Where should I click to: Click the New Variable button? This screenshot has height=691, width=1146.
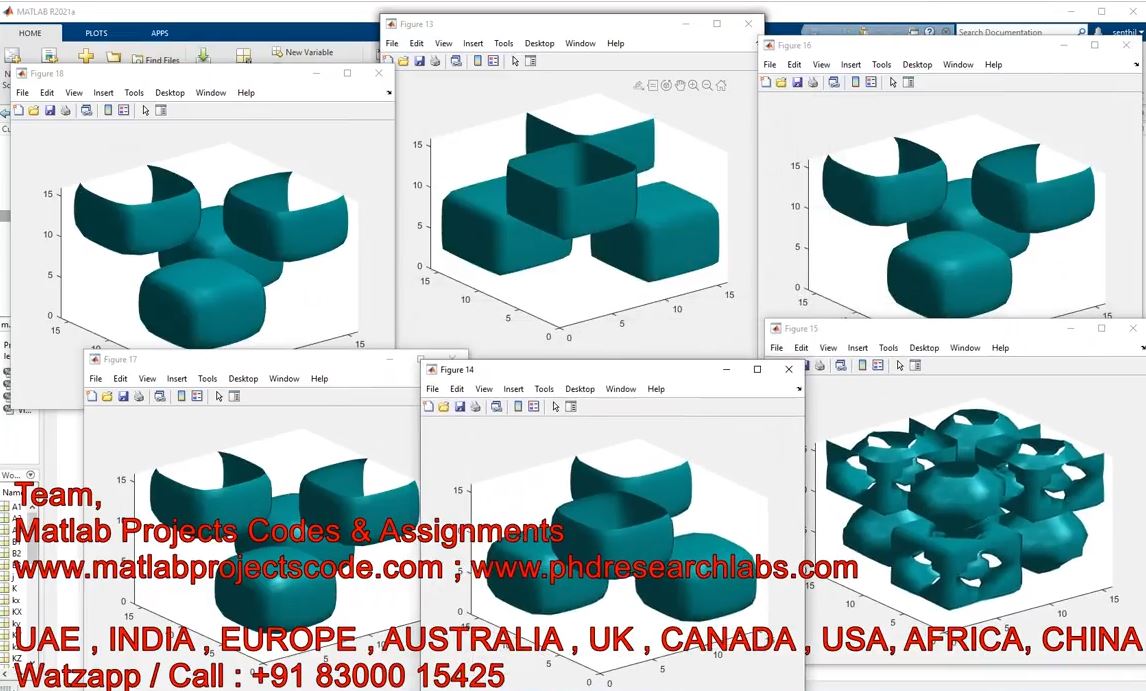[x=303, y=52]
